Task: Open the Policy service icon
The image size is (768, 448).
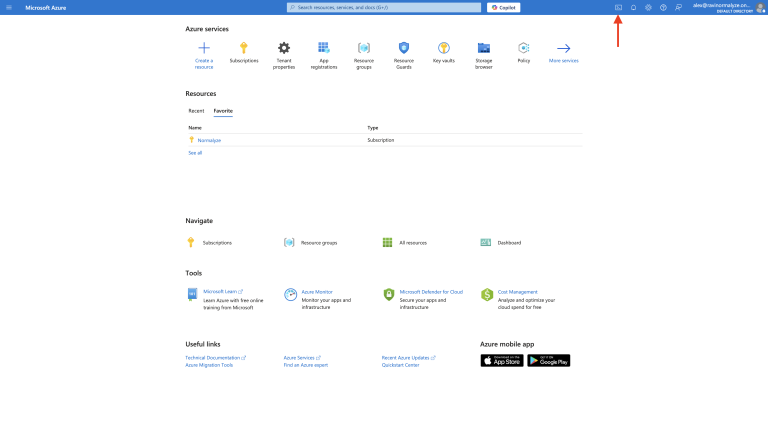Action: [x=524, y=52]
